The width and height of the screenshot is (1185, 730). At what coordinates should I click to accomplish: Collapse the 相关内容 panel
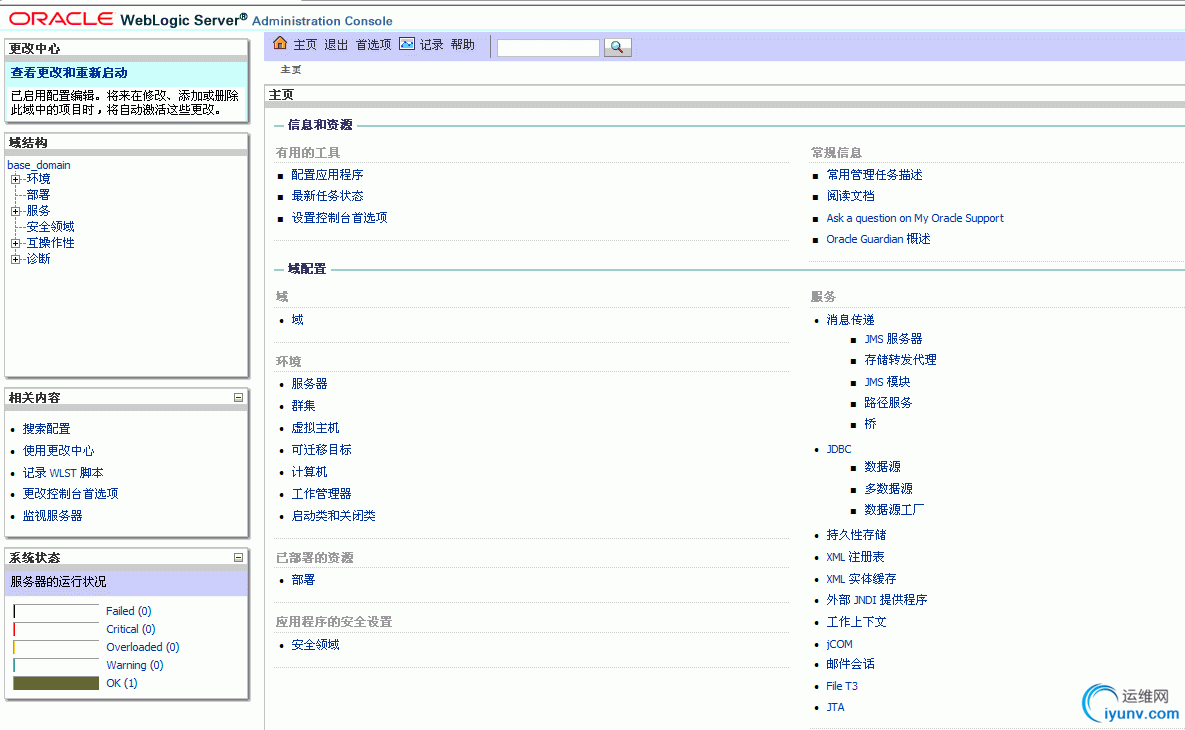[238, 397]
